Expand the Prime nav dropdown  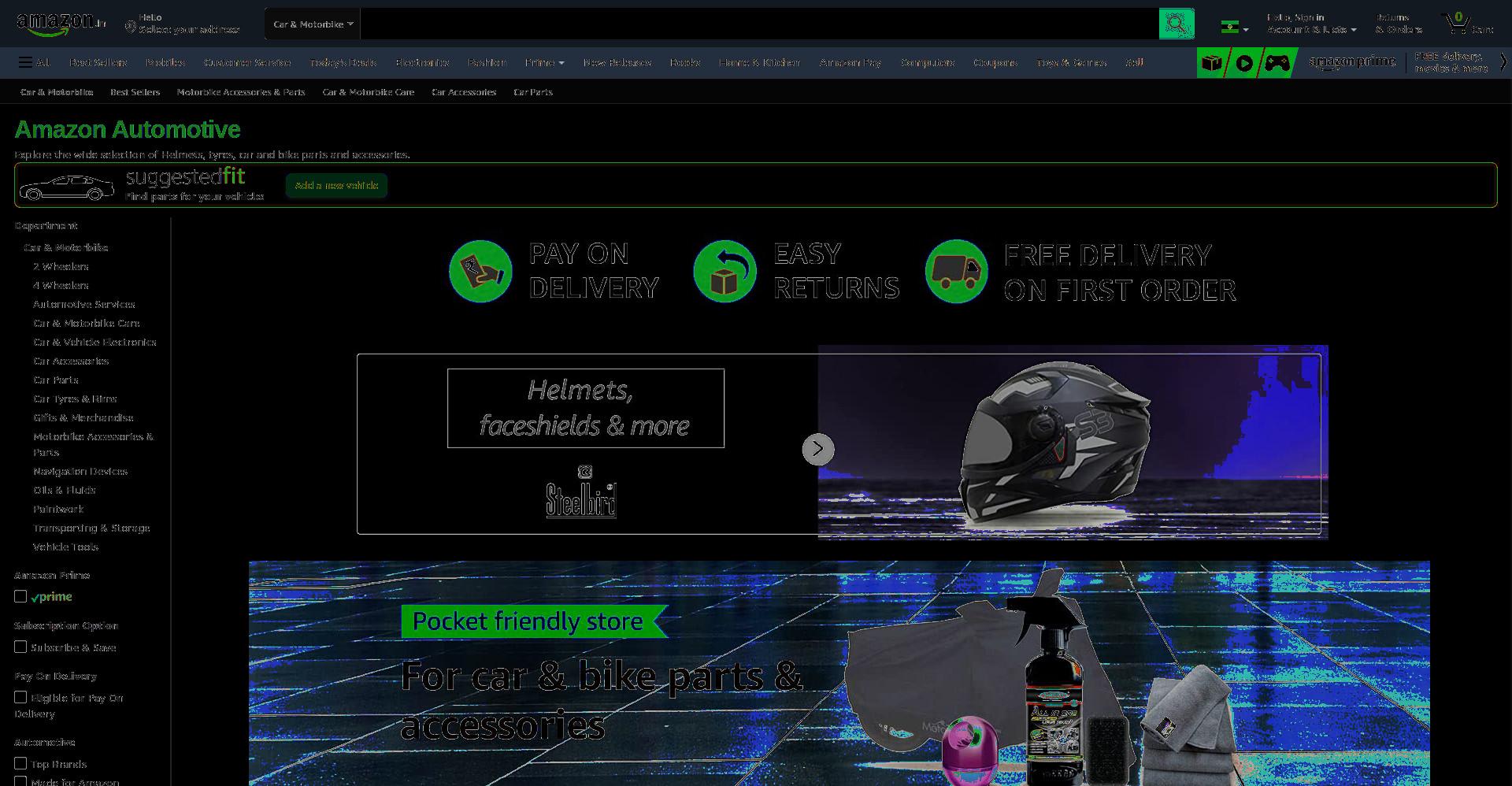tap(544, 62)
